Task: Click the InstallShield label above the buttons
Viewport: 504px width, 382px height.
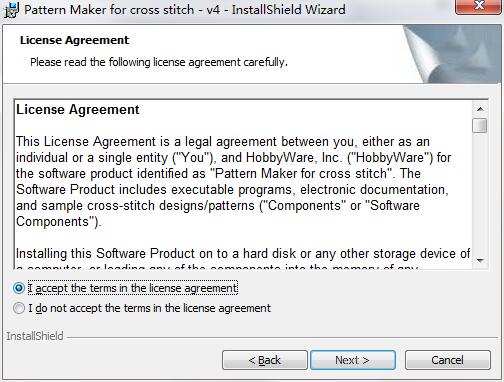Action: 35,336
